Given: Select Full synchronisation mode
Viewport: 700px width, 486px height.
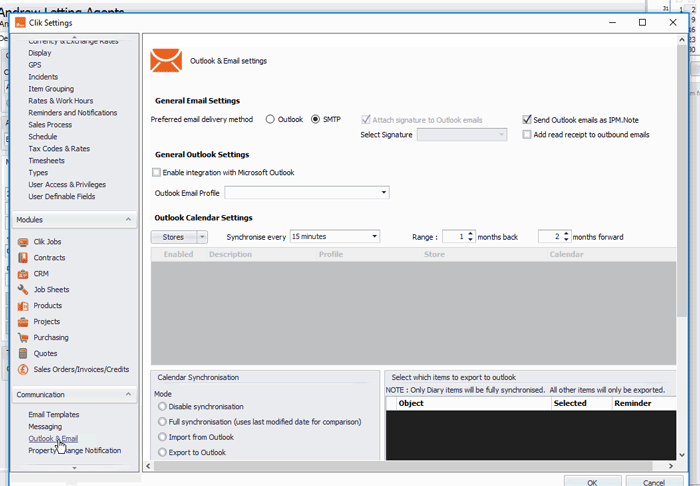Looking at the screenshot, I should (x=162, y=422).
